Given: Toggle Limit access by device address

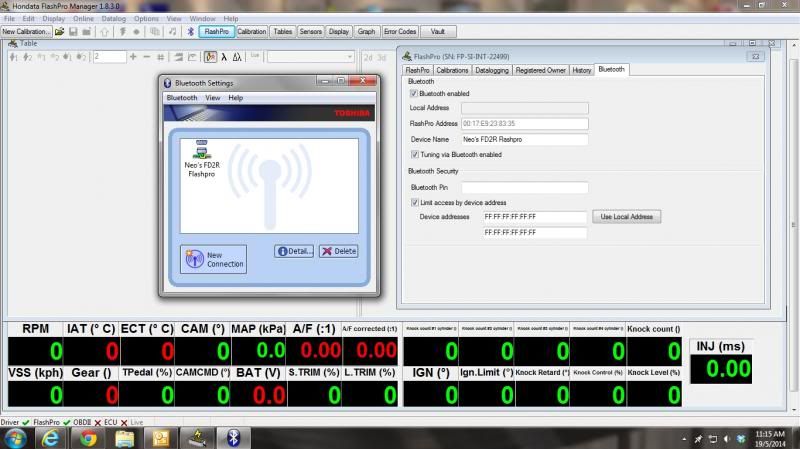Looking at the screenshot, I should coord(415,202).
